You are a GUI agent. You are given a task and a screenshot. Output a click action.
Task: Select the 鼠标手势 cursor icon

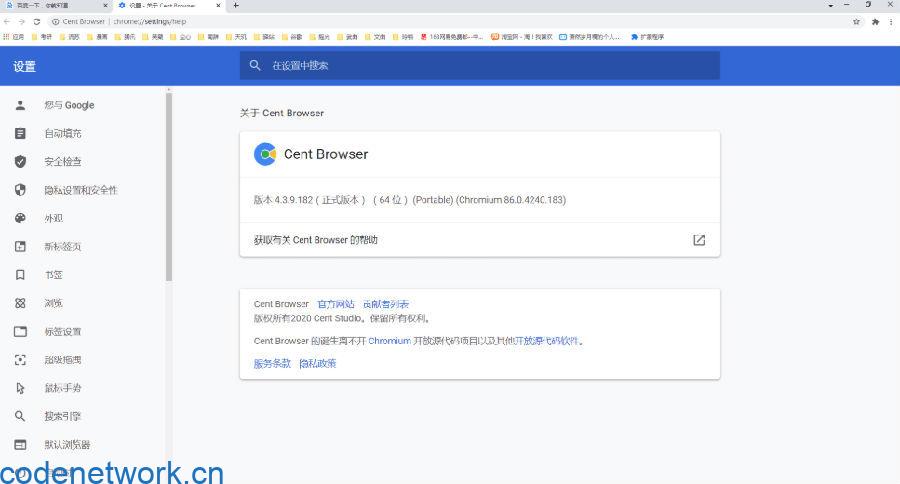point(20,388)
